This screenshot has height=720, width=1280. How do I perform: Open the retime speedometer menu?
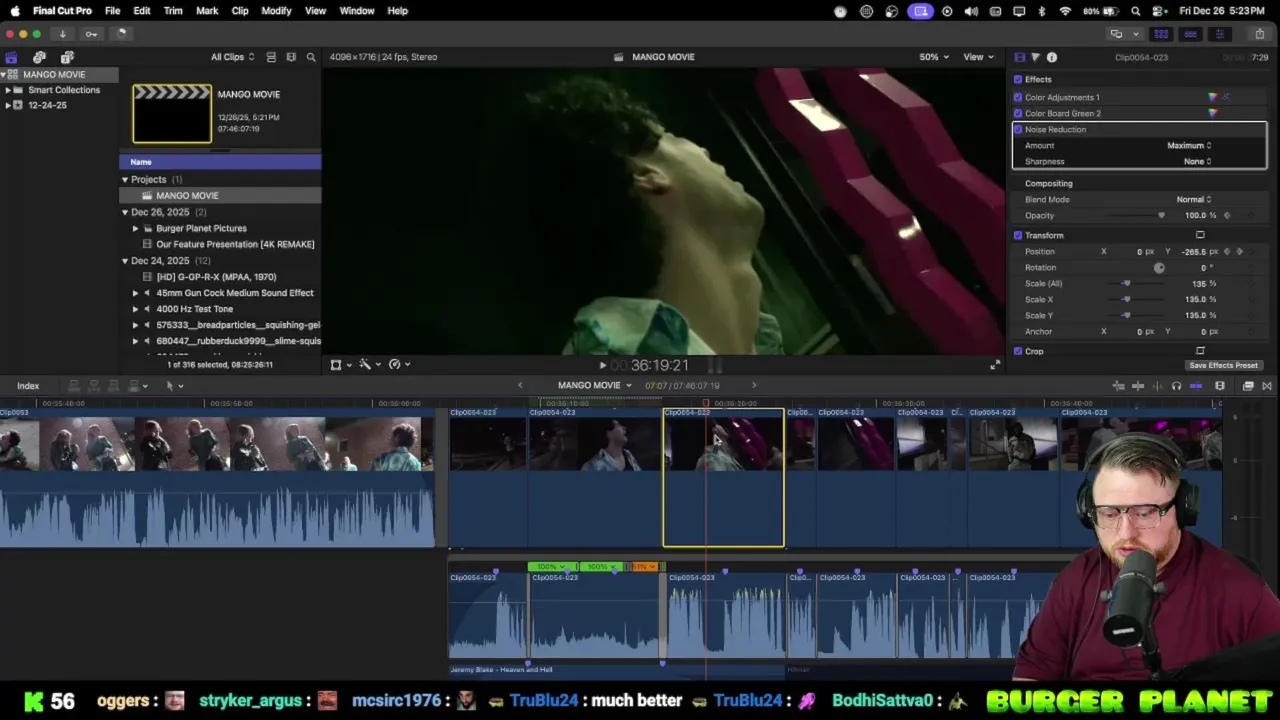coord(398,365)
